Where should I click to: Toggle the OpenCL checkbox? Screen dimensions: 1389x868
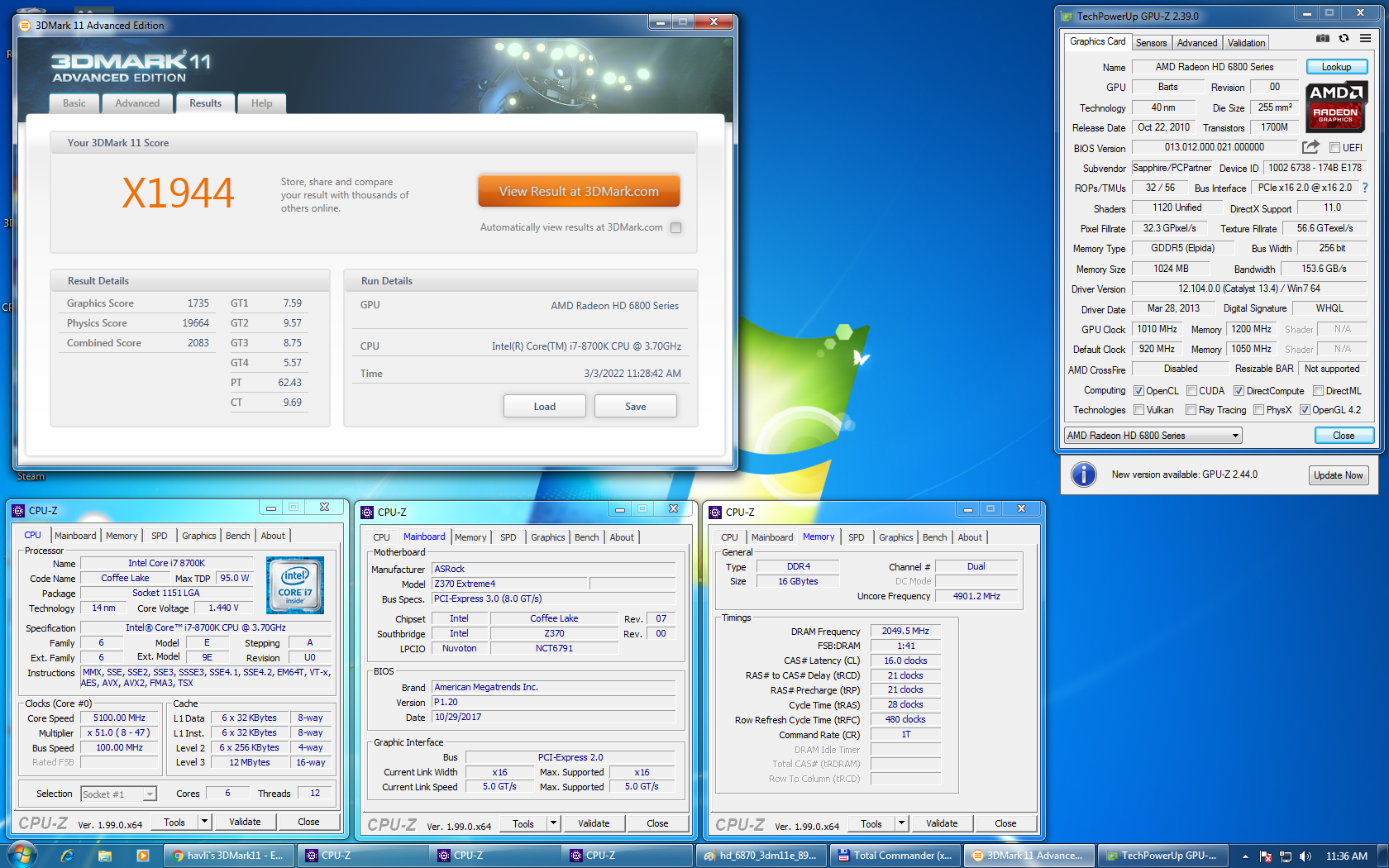(x=1138, y=391)
